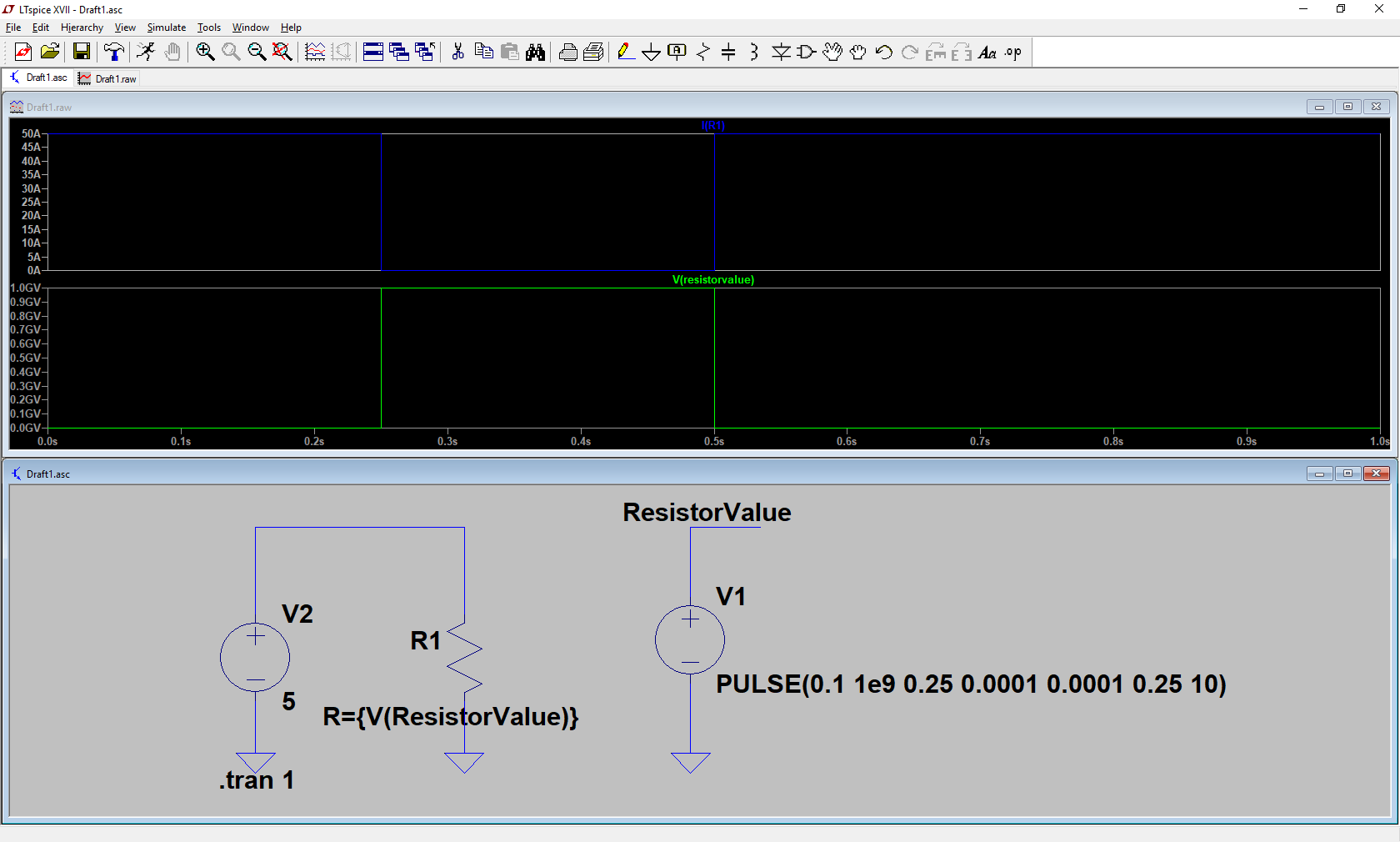Open a file with the folder icon

50,52
